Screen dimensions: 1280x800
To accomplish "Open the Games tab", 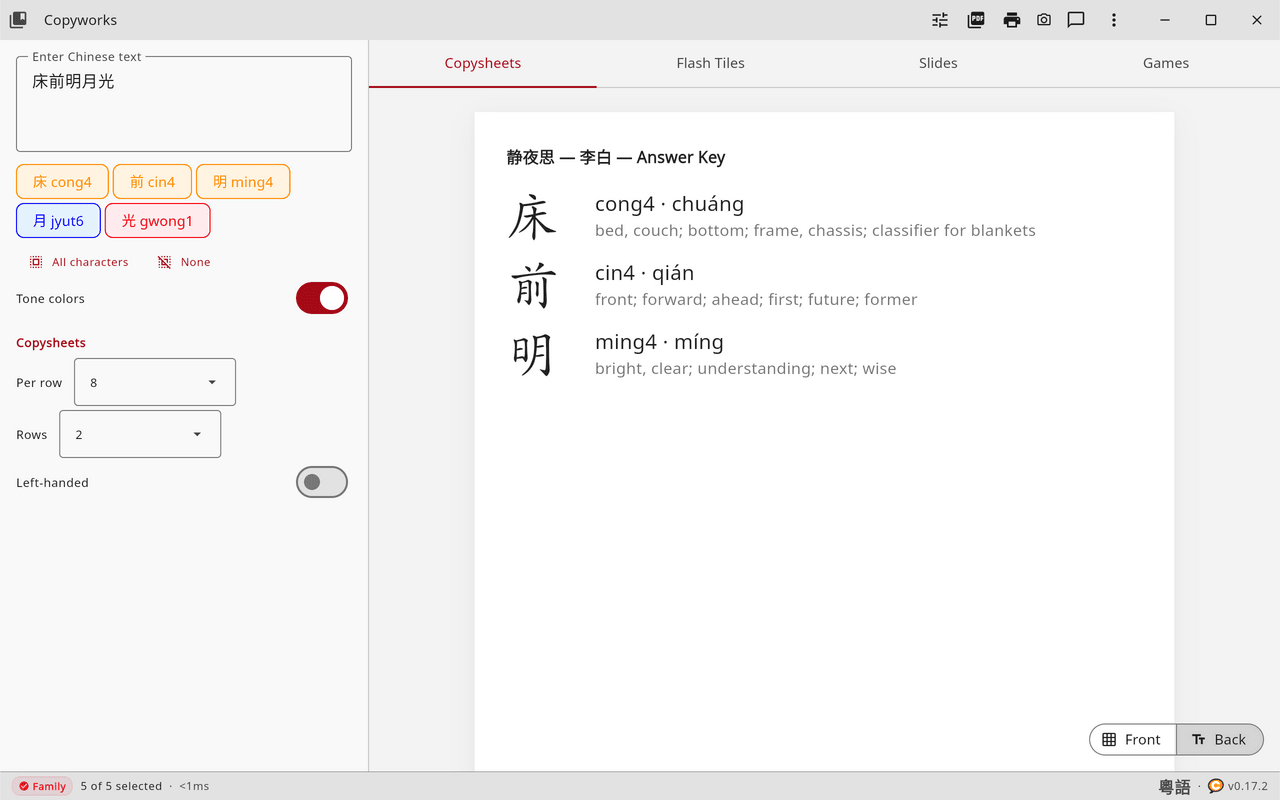I will (x=1166, y=63).
